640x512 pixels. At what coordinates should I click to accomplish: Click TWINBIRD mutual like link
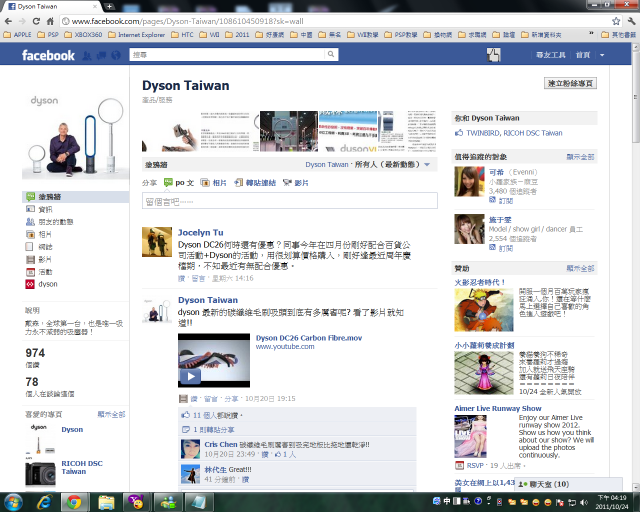pyautogui.click(x=483, y=133)
